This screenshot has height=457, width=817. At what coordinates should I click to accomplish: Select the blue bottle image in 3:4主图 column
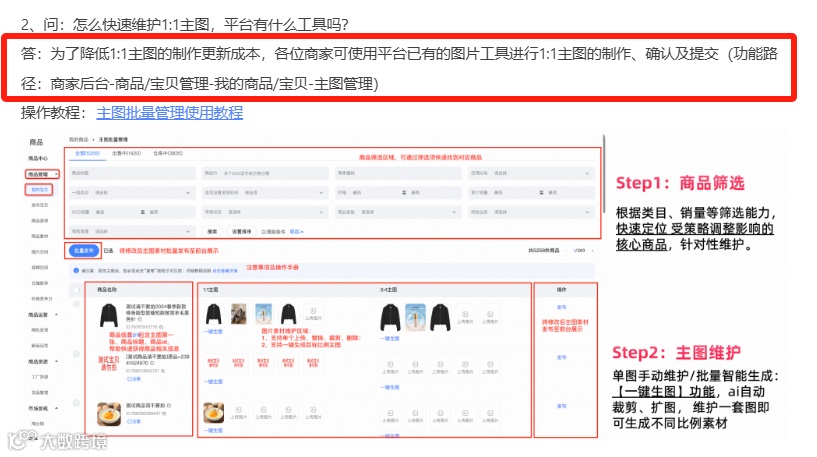[415, 317]
